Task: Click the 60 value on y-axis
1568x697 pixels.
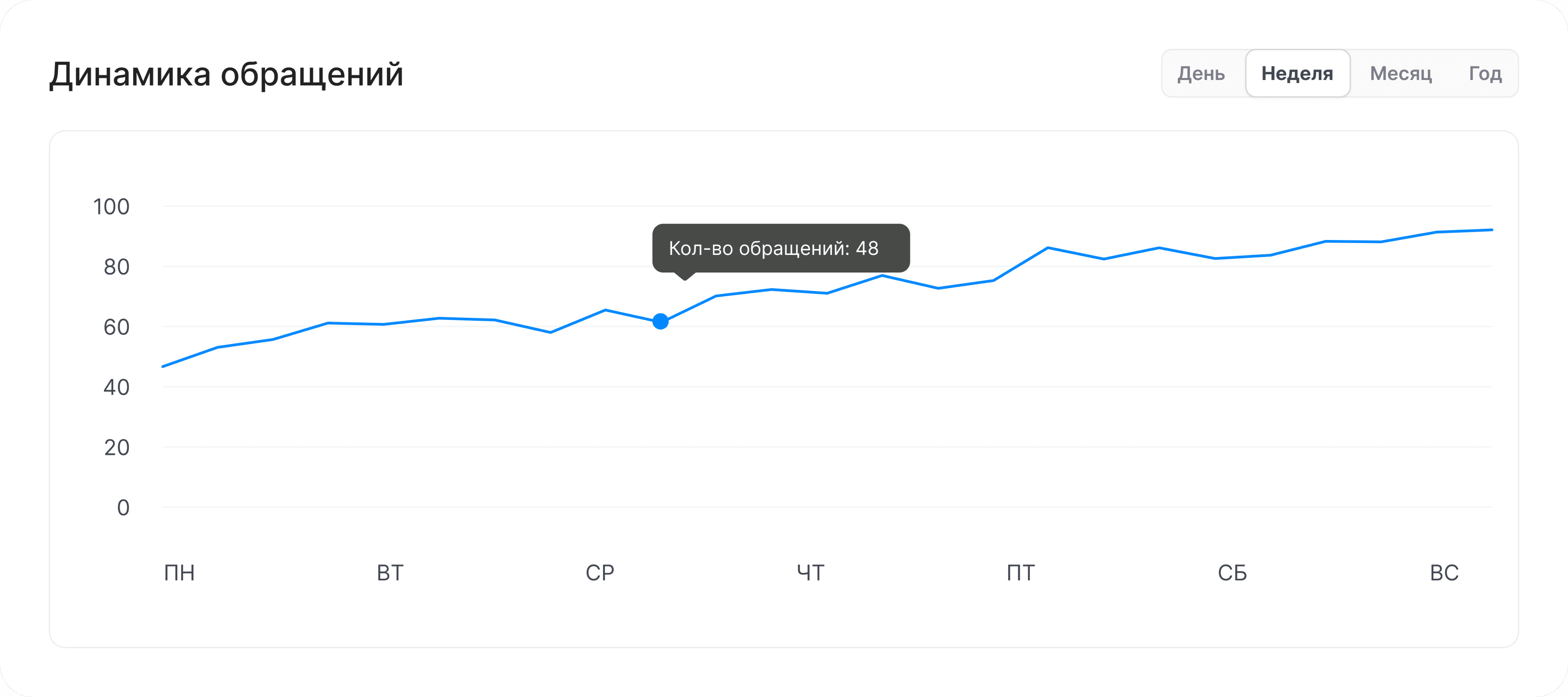Action: click(x=116, y=327)
